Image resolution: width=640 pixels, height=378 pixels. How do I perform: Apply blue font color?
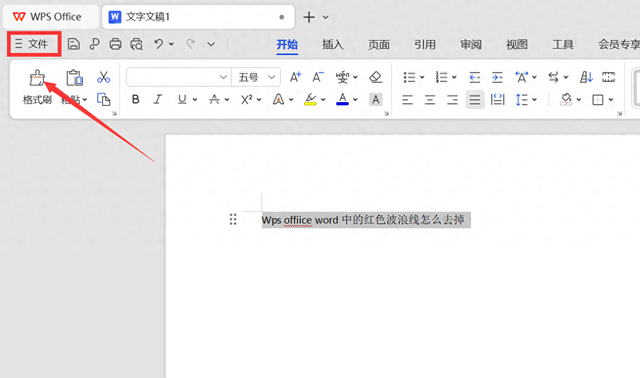click(342, 99)
